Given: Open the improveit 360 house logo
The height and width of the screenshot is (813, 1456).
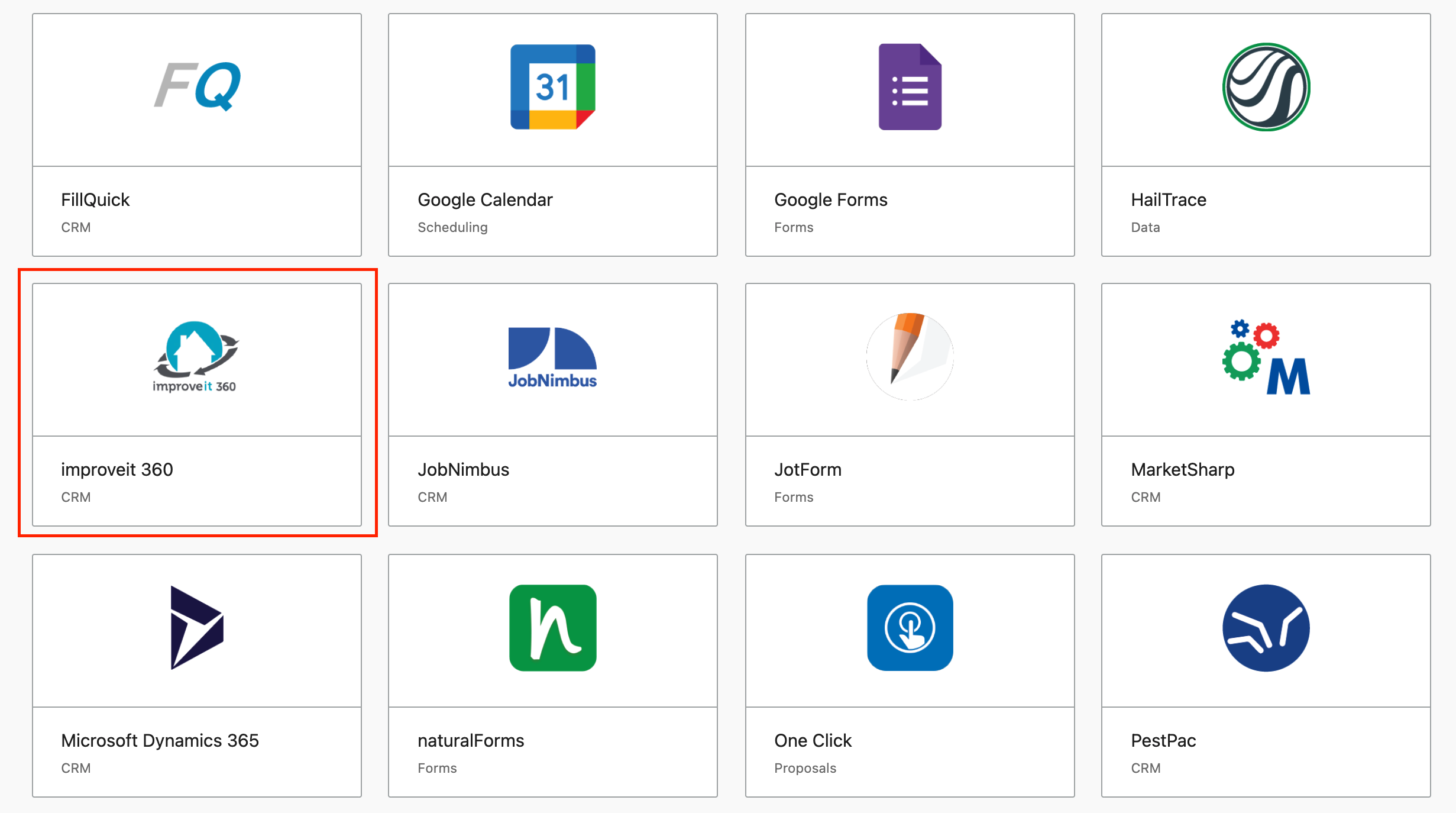Looking at the screenshot, I should click(195, 357).
